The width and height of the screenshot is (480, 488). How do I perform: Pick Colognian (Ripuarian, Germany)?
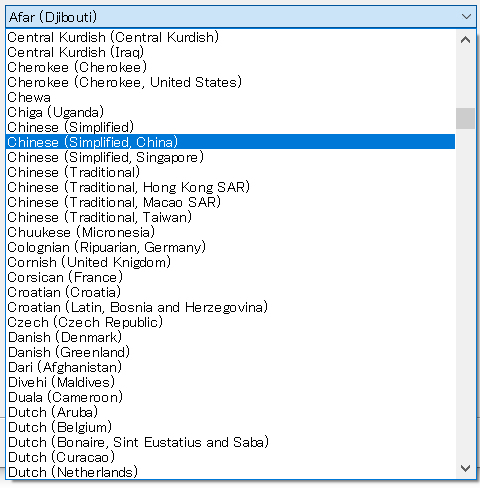pyautogui.click(x=230, y=247)
